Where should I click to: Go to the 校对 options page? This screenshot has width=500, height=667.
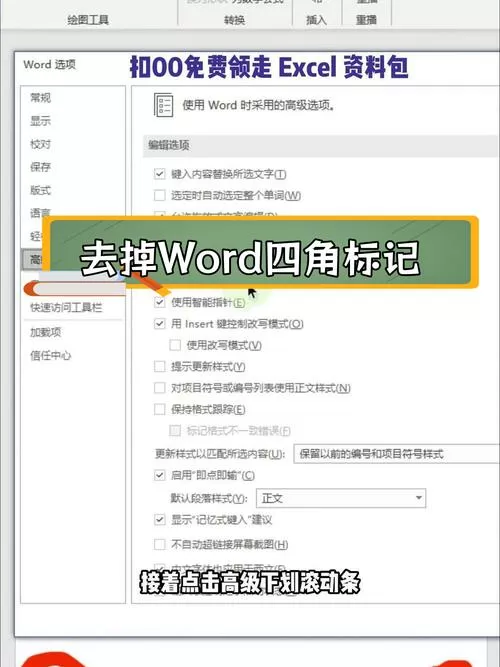pos(40,144)
